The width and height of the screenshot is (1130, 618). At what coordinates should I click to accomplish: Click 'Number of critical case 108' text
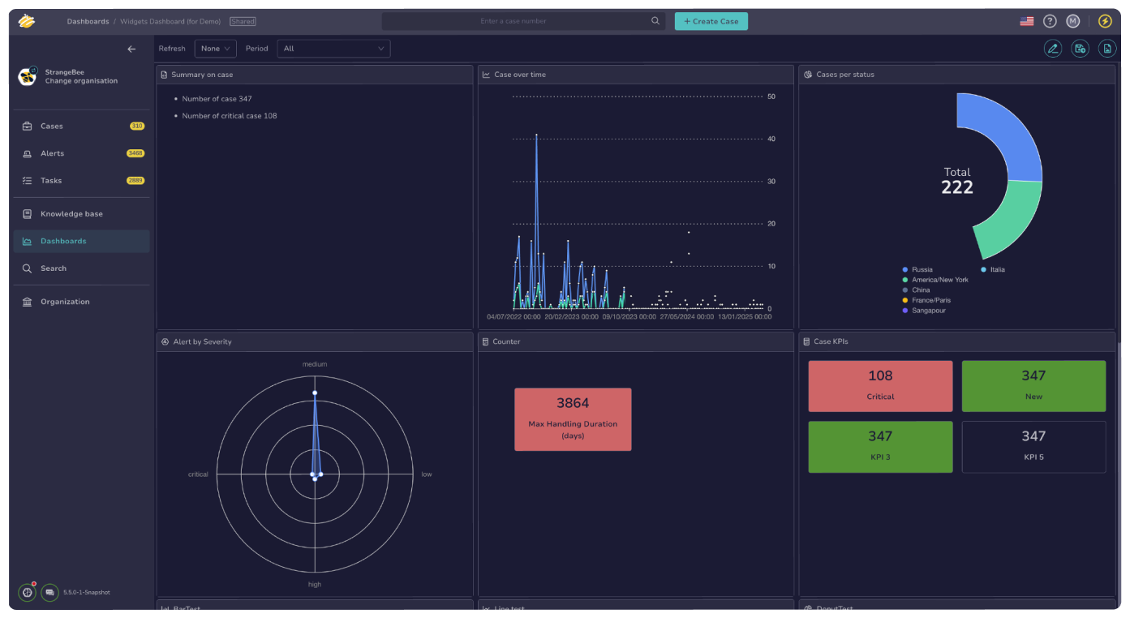click(x=229, y=115)
